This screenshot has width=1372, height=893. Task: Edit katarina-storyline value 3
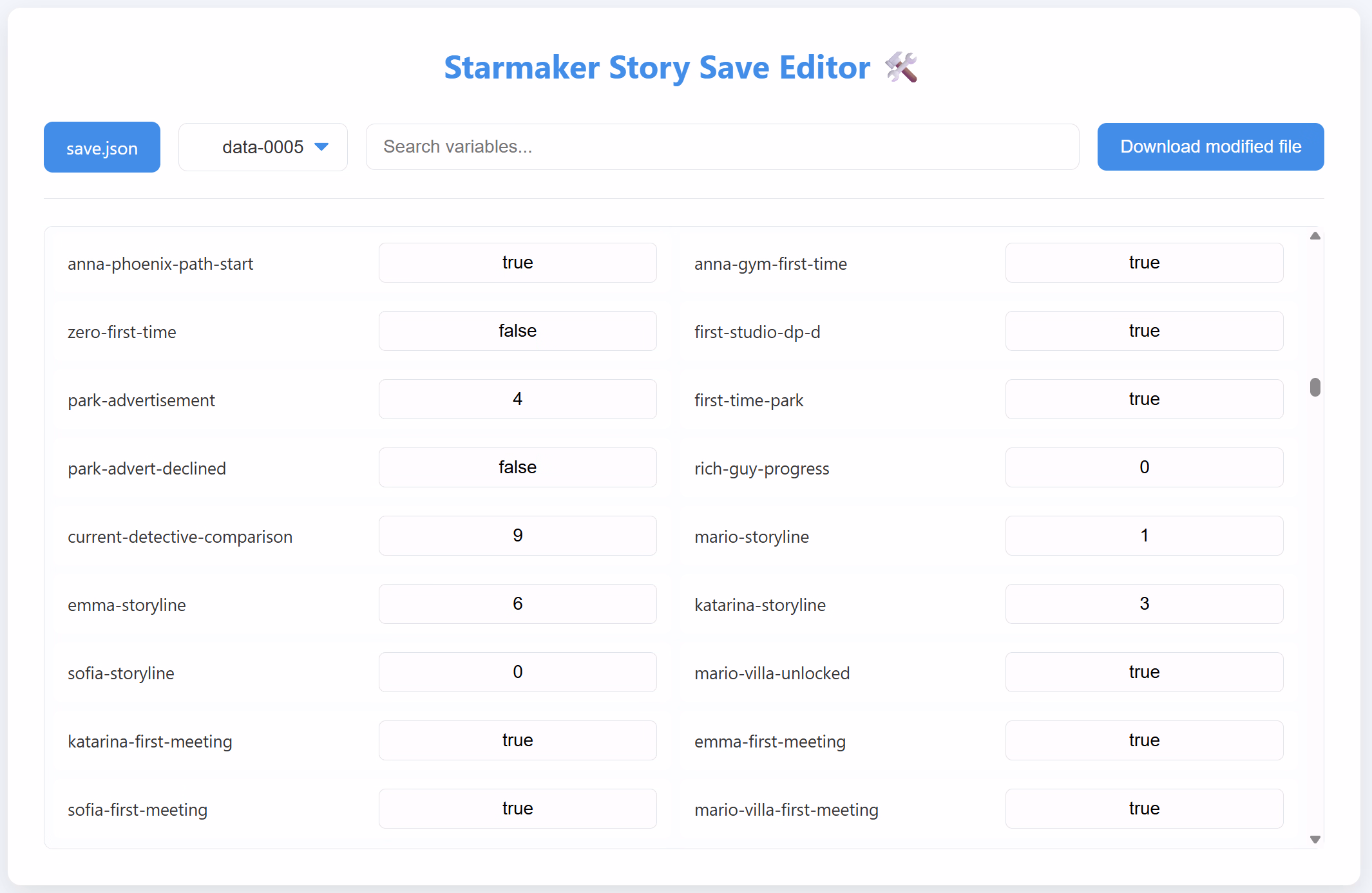click(1144, 604)
